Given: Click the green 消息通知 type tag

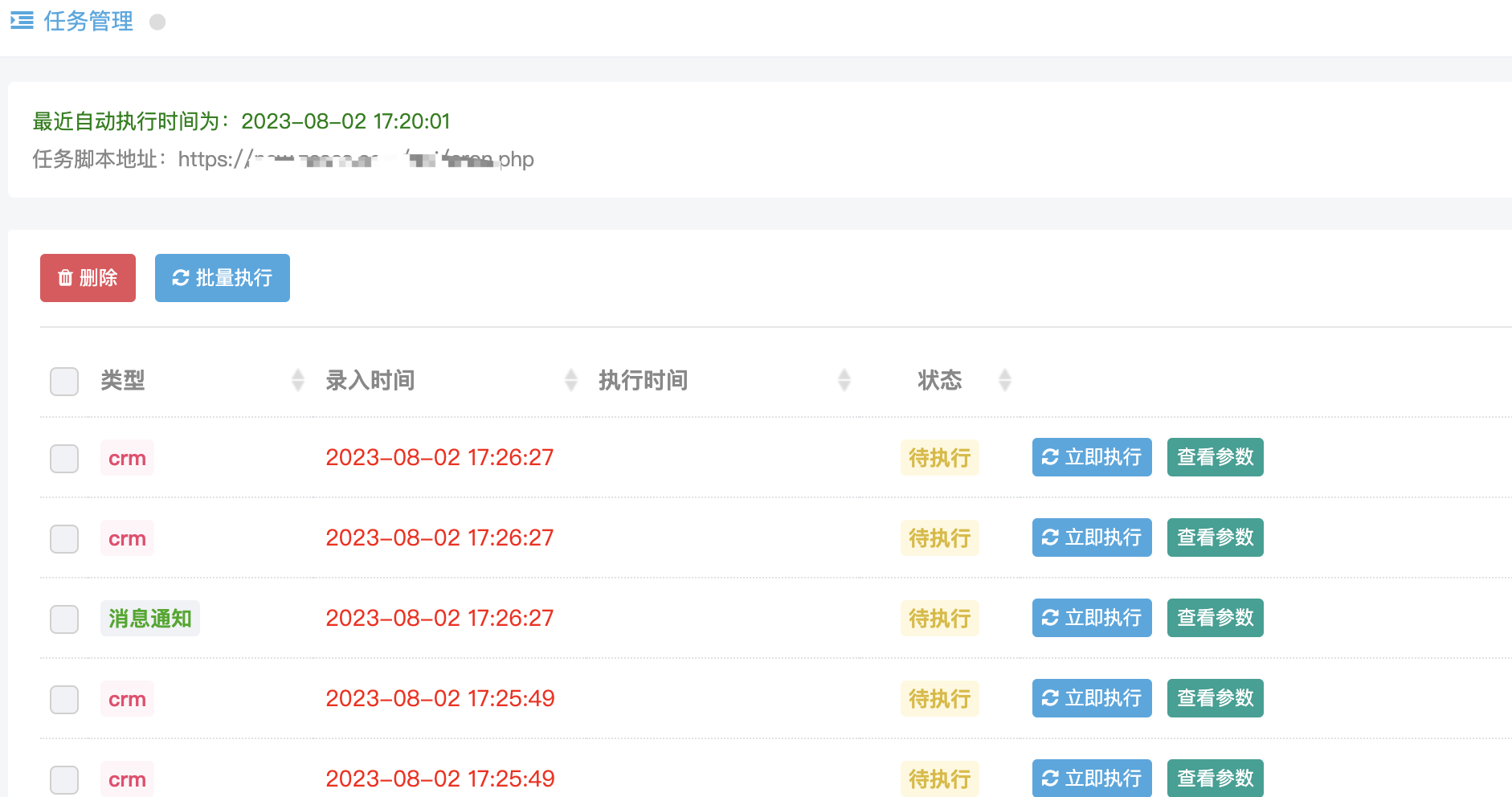Looking at the screenshot, I should pos(150,619).
